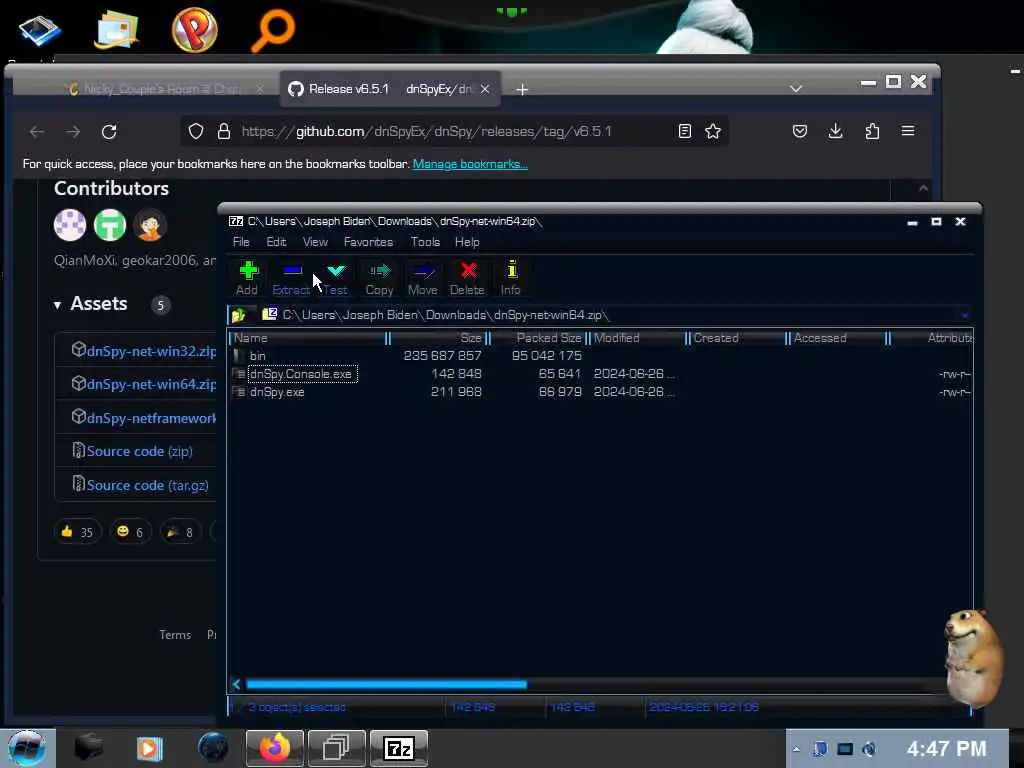Screen dimensions: 1024x768
Task: Open the Firefox downloads panel
Action: (x=835, y=131)
